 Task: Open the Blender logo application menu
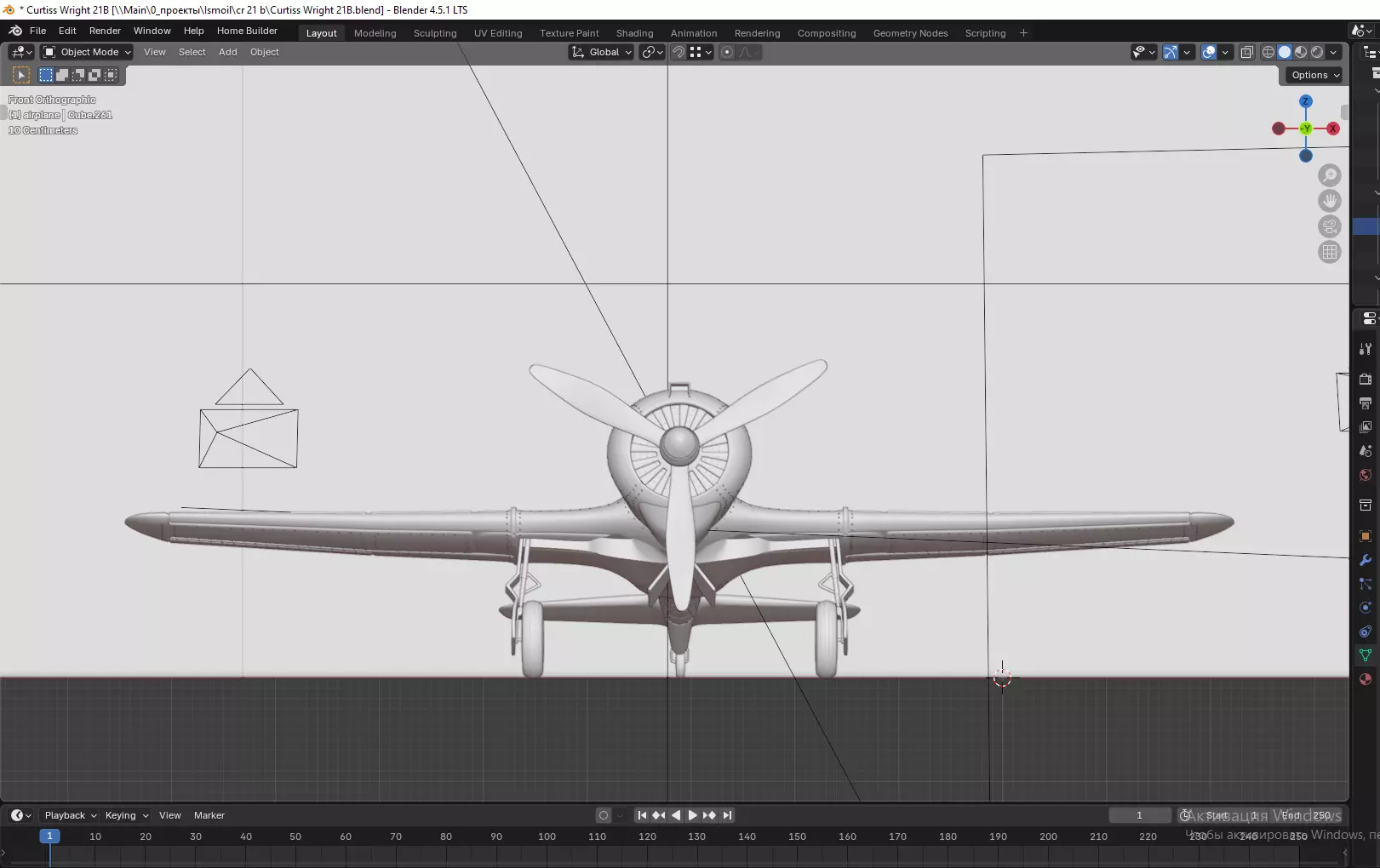coord(15,31)
